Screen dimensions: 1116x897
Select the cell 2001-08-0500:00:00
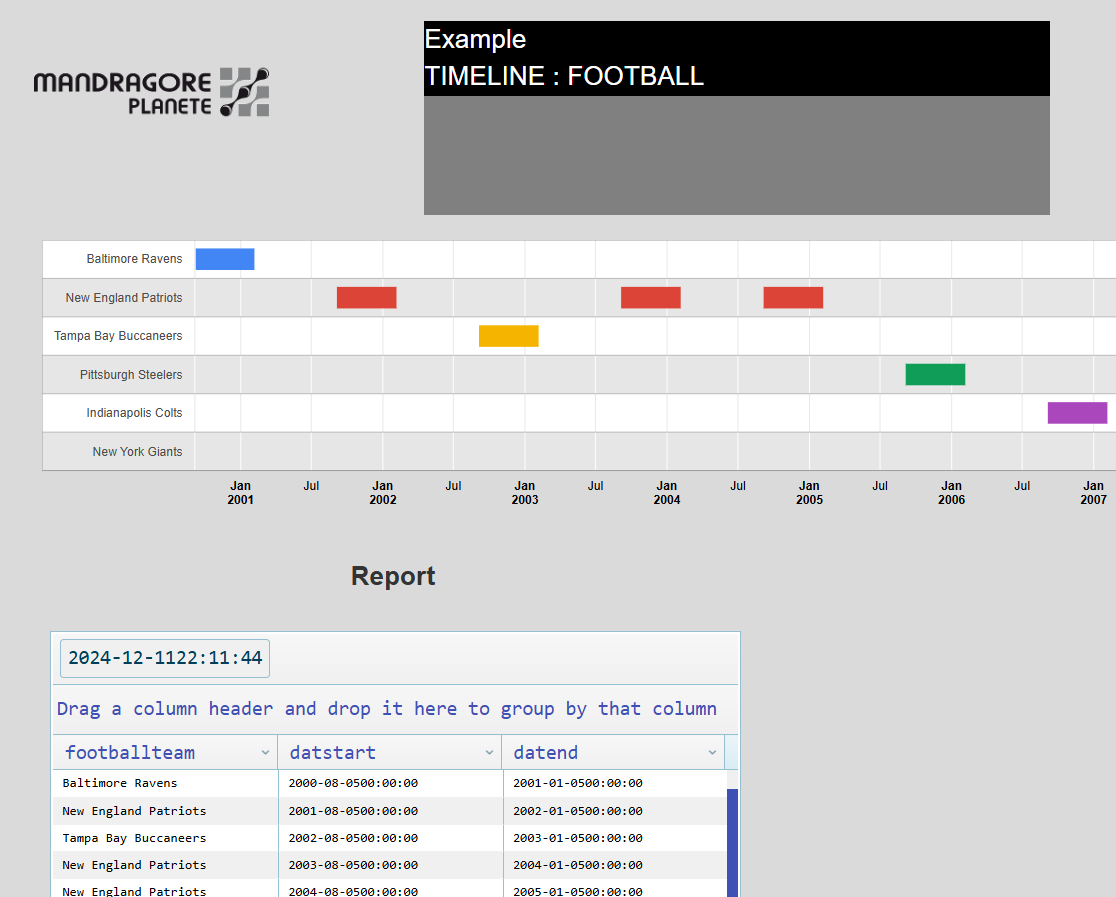pyautogui.click(x=390, y=811)
